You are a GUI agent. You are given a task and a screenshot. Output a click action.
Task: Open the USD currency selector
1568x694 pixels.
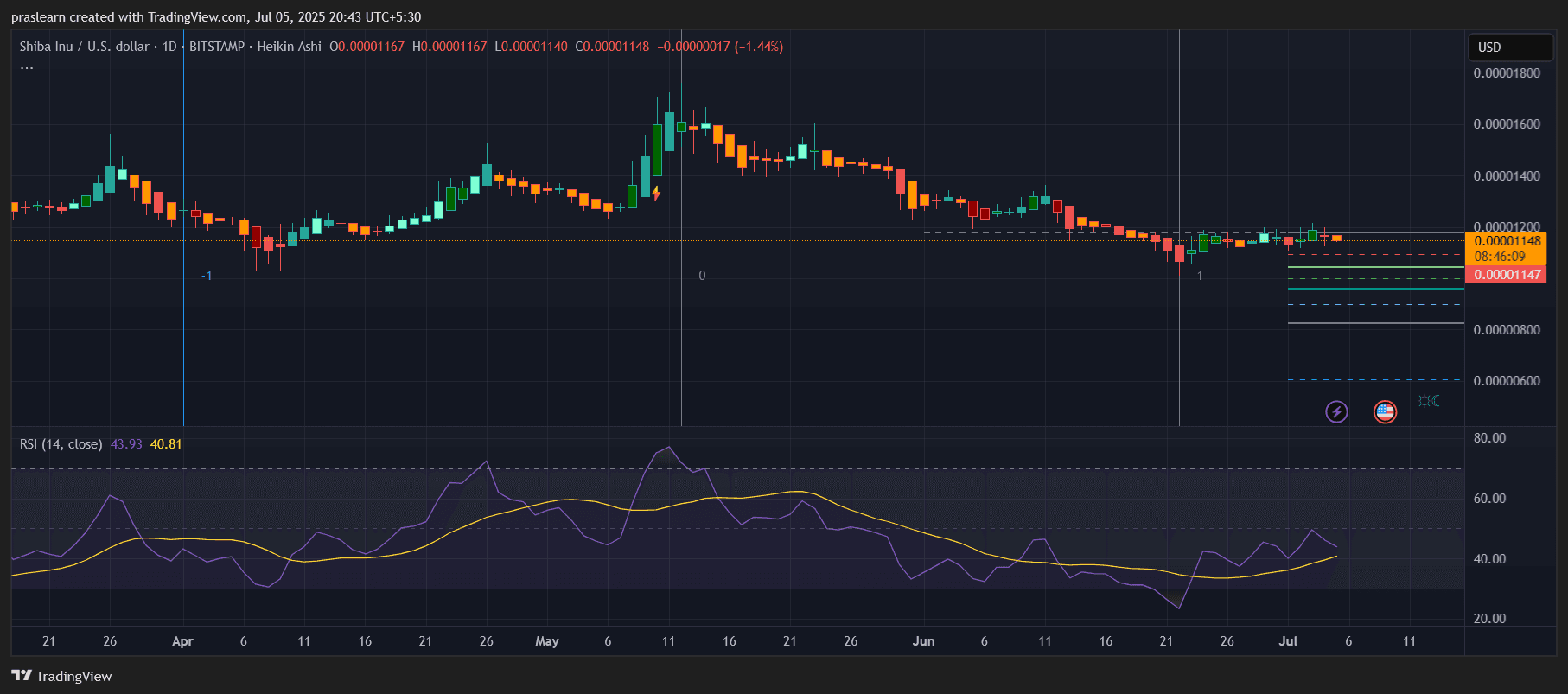coord(1509,48)
